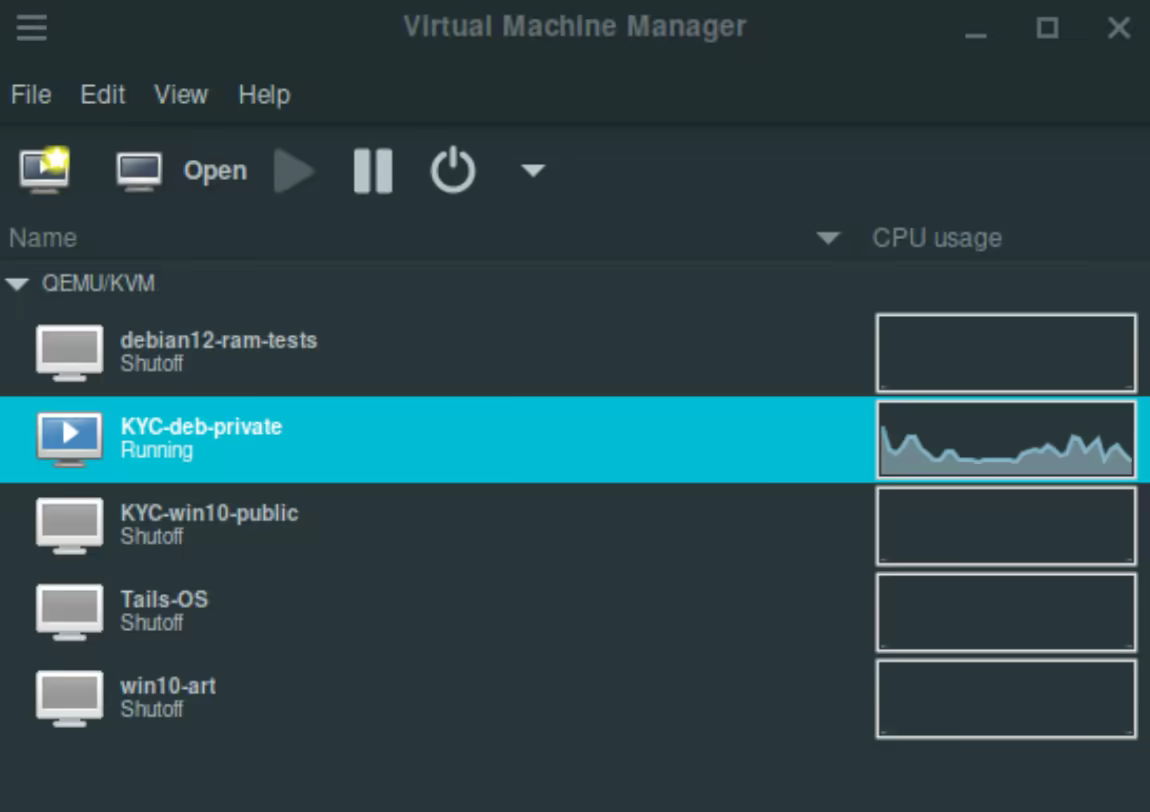Open the shutdown options dropdown arrow
The width and height of the screenshot is (1150, 812).
click(532, 171)
